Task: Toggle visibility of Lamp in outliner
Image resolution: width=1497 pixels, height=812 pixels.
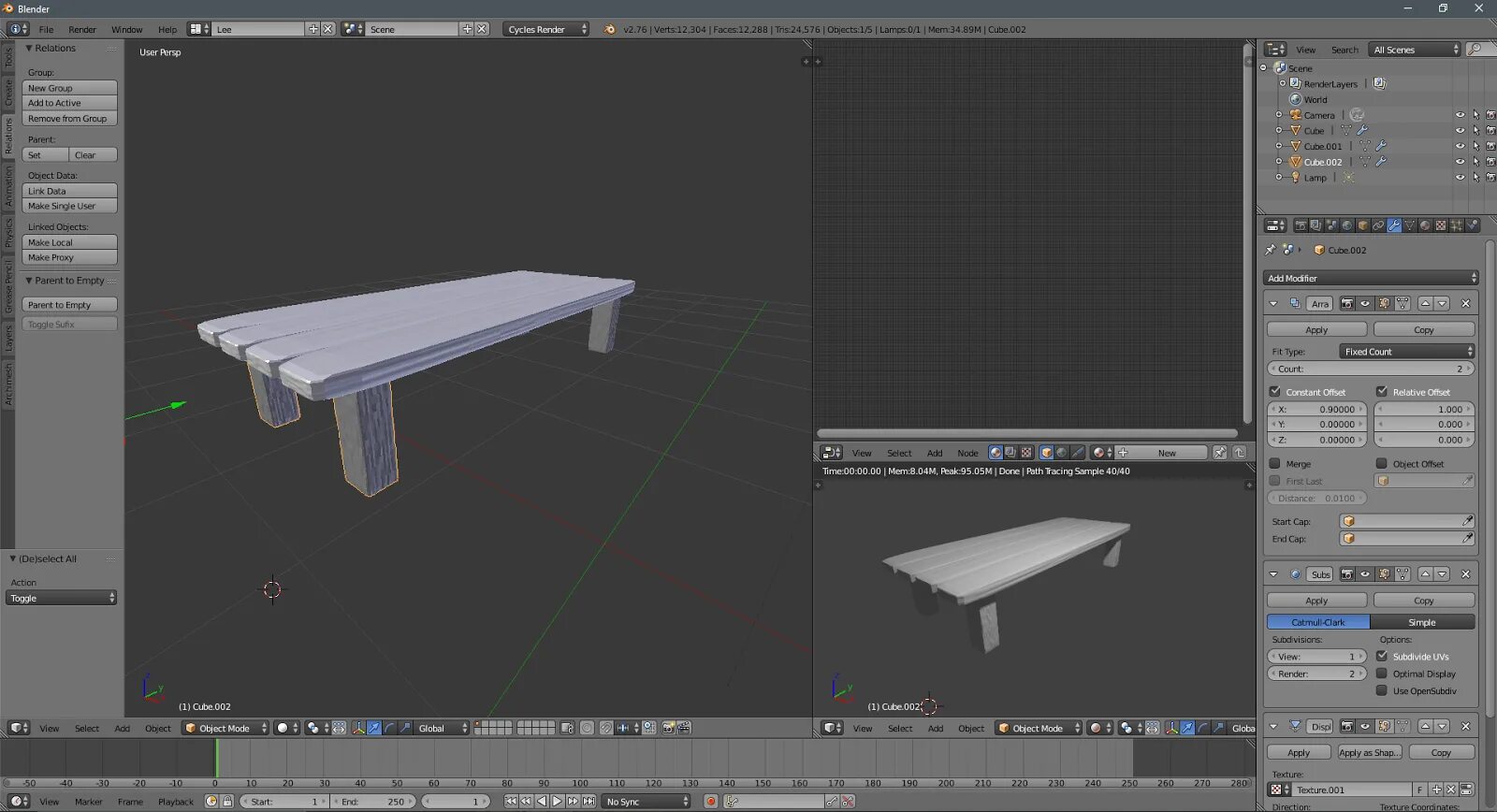Action: click(1460, 178)
